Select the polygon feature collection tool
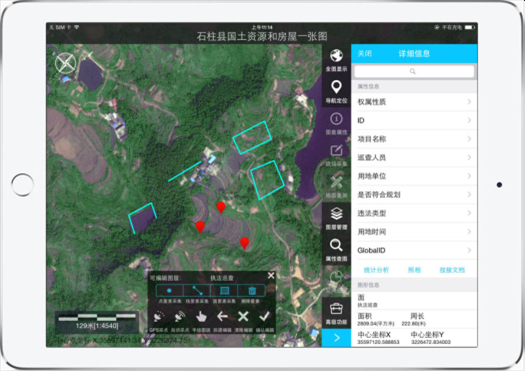The image size is (525, 371). 224,290
